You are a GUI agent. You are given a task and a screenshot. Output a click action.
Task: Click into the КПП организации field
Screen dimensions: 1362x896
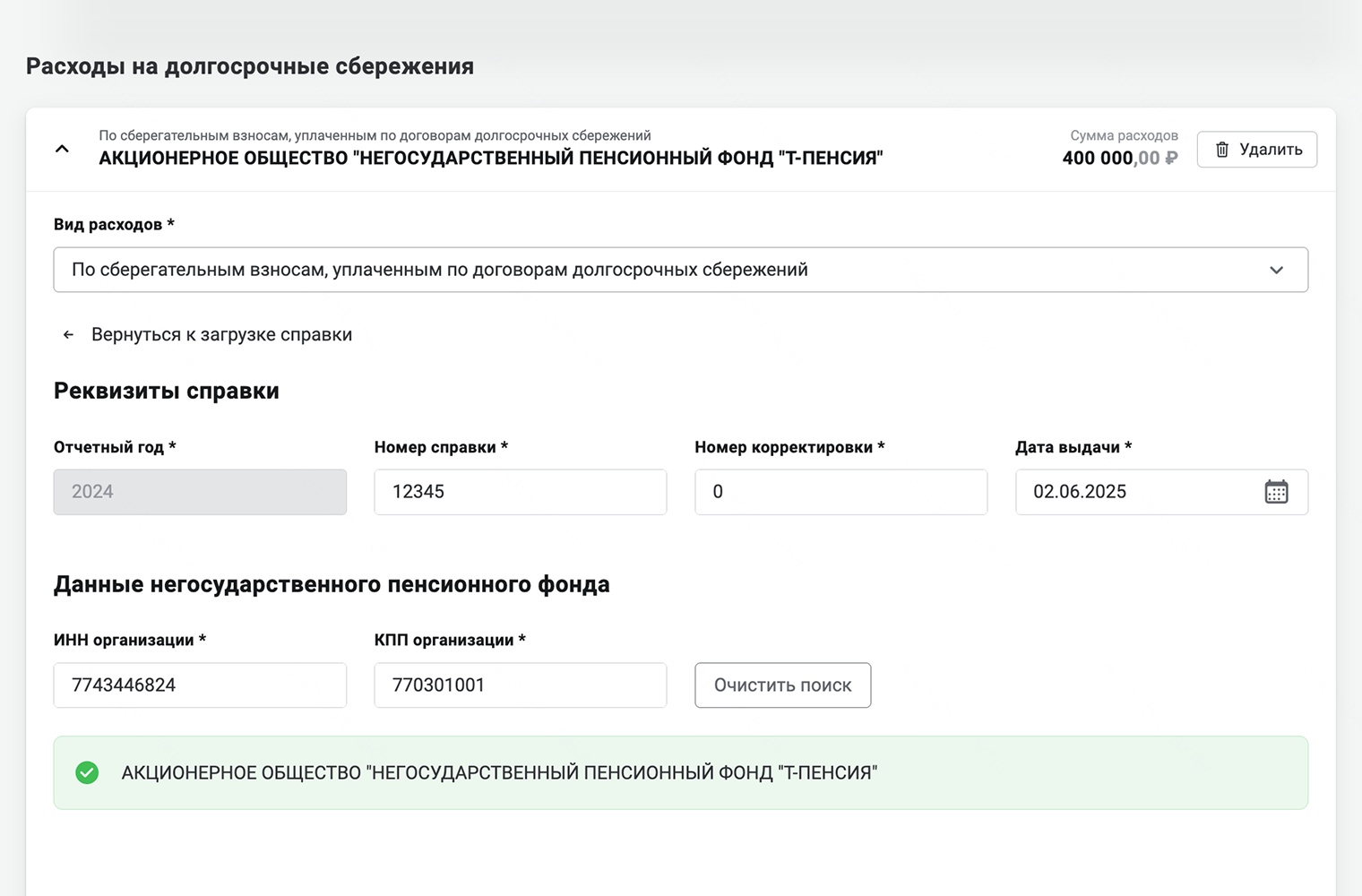[x=520, y=685]
